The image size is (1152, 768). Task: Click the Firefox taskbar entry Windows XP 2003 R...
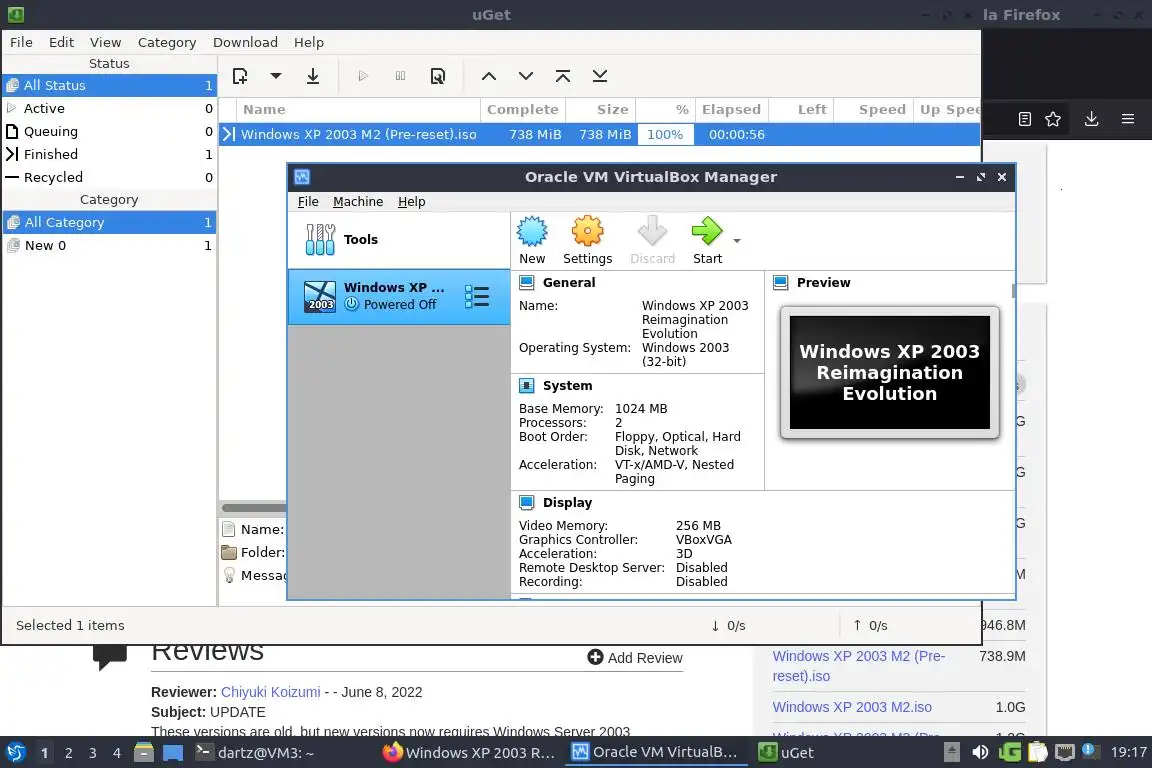point(469,753)
